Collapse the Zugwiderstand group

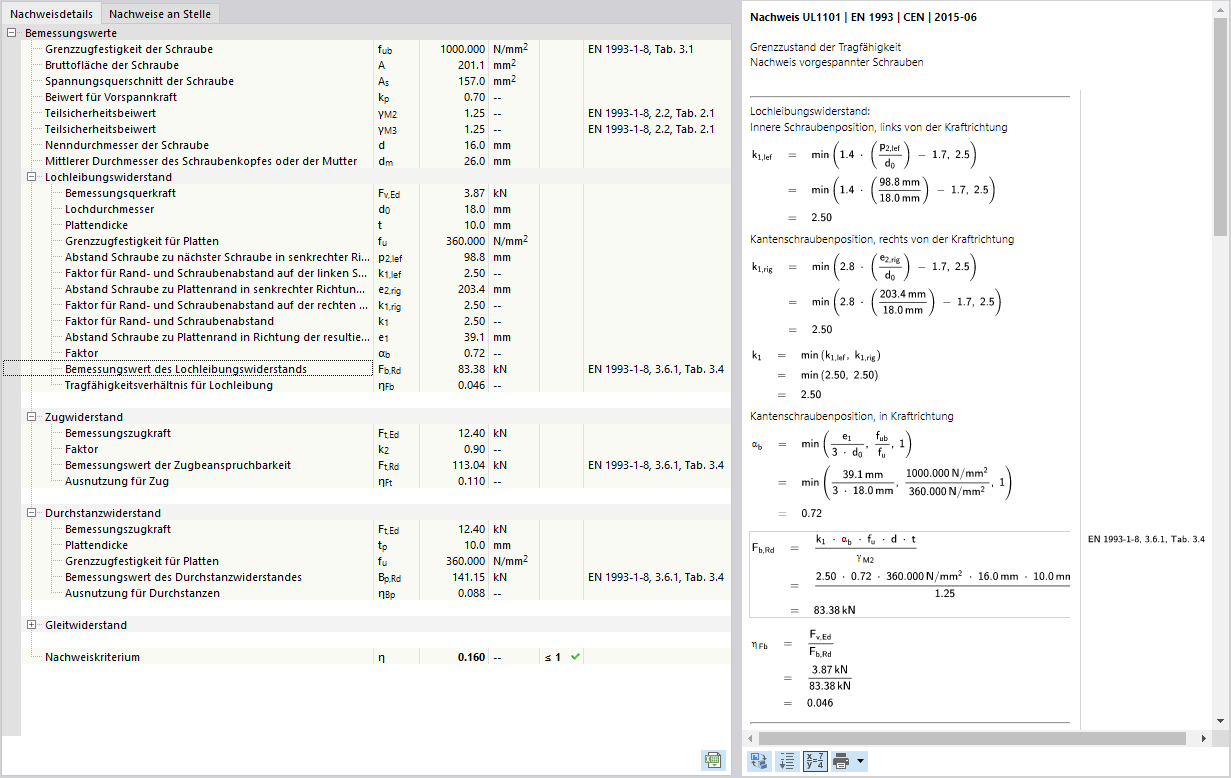click(x=31, y=417)
